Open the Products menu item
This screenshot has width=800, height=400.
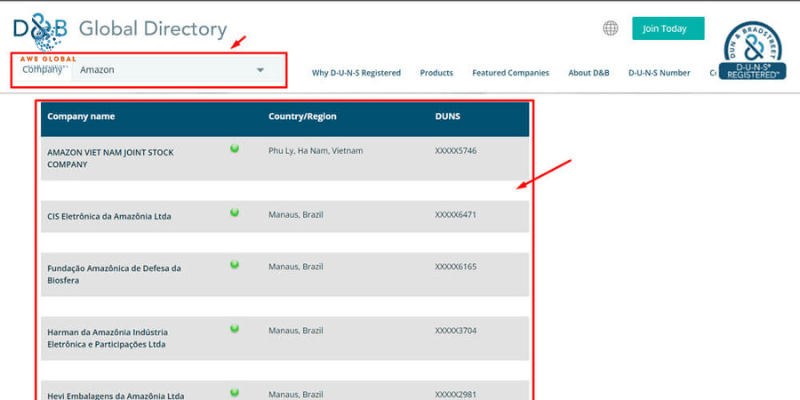[x=436, y=73]
